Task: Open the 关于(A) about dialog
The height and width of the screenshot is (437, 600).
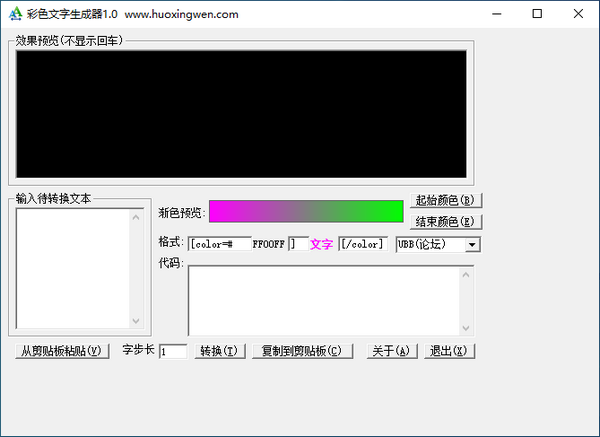Action: (391, 351)
